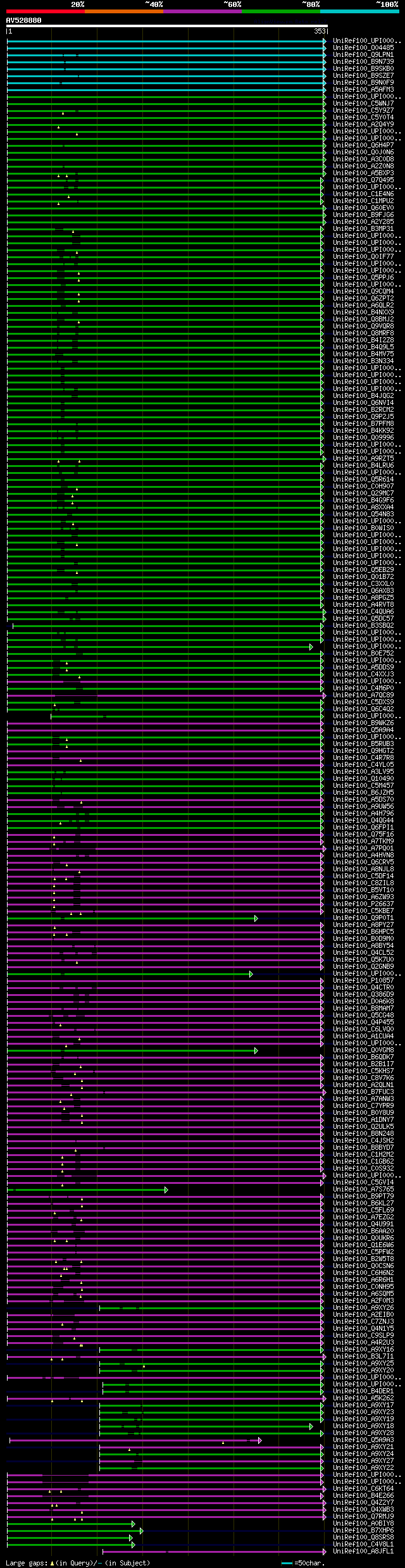405x1568 pixels.
Task: Open hit UniRef100_B9N739
Action: 363,62
